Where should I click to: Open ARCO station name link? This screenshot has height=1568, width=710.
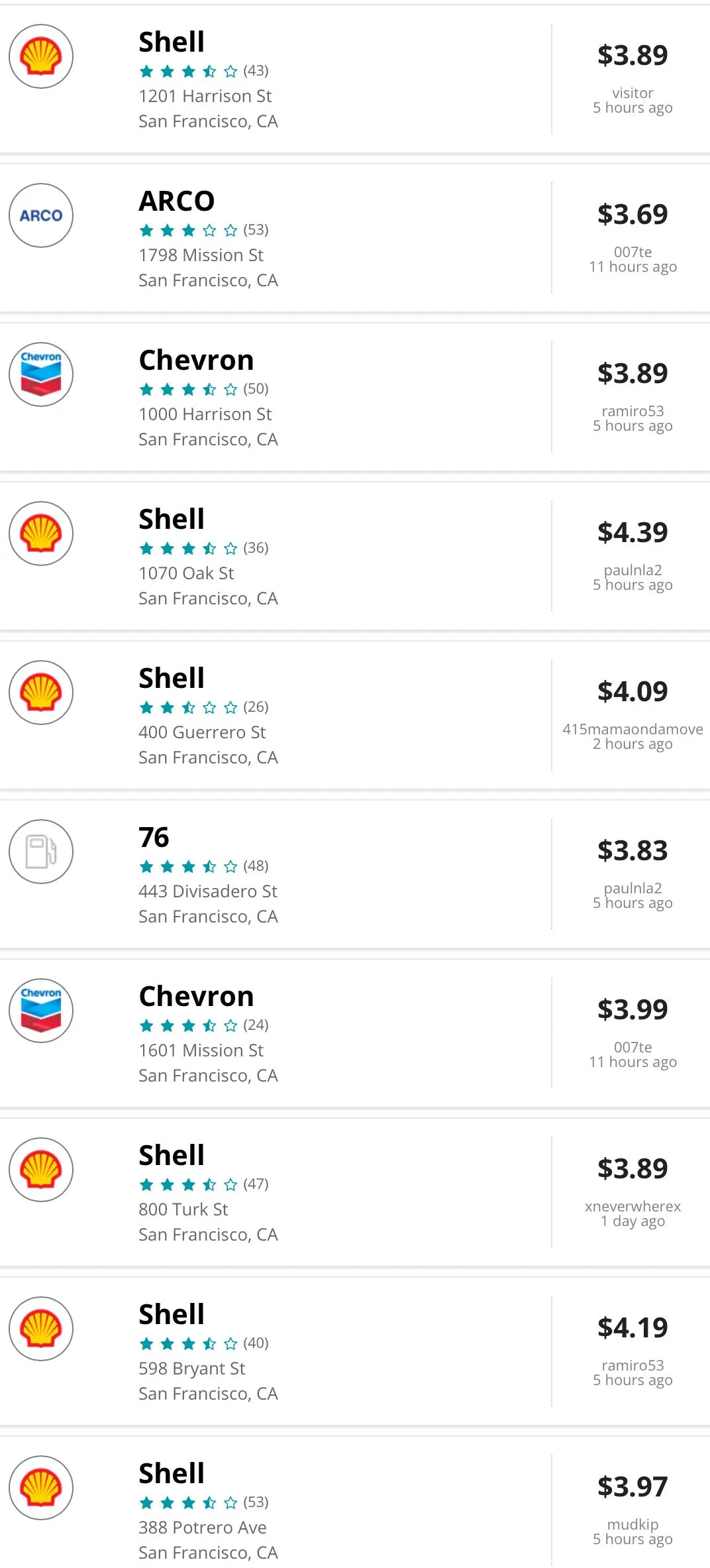[x=177, y=201]
